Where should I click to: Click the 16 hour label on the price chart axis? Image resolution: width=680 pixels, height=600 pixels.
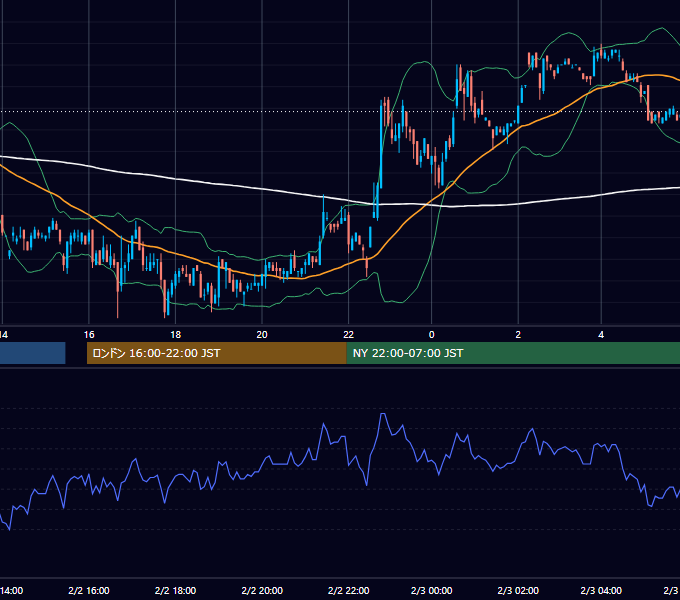[x=89, y=335]
